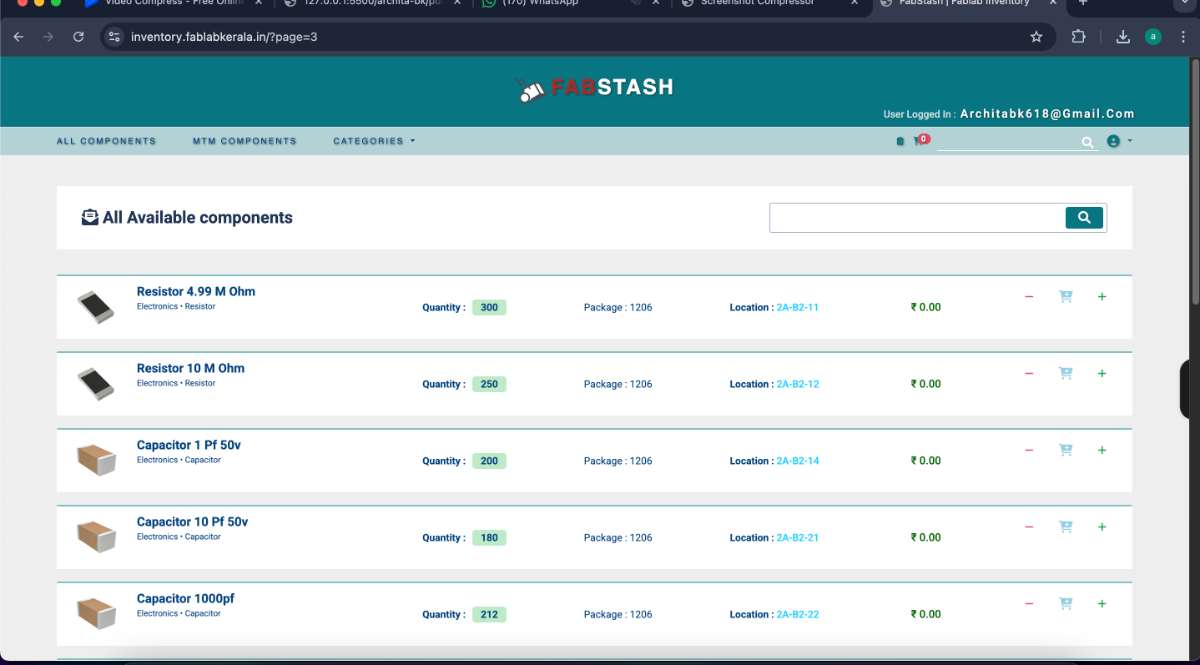Click the teal search button for components
Viewport: 1200px width, 665px height.
(x=1084, y=217)
